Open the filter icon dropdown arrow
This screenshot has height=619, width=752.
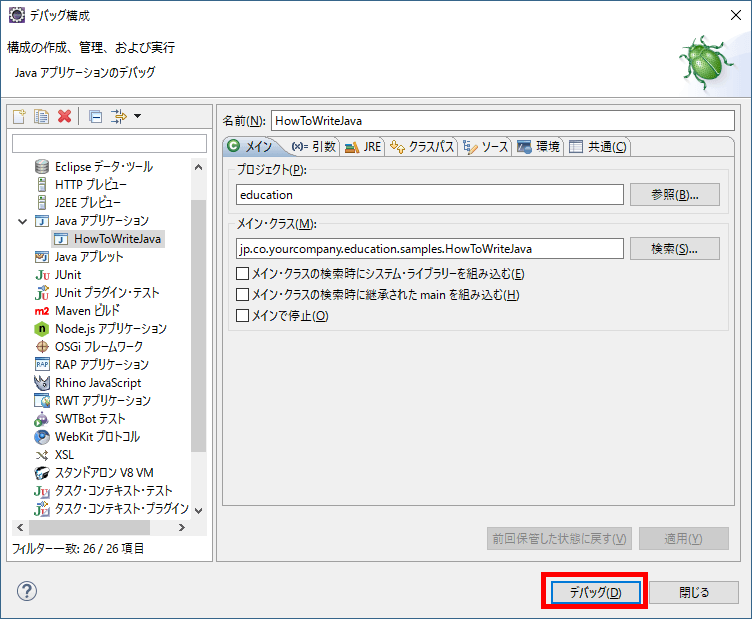[138, 116]
